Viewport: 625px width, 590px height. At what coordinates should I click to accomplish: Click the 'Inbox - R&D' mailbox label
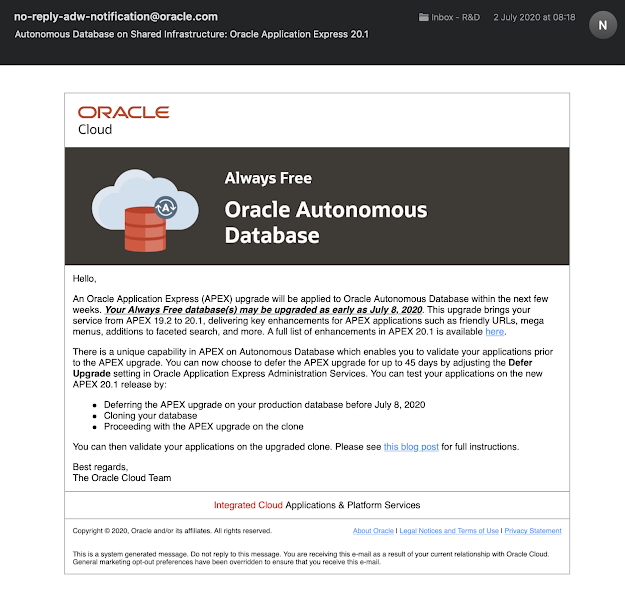(x=456, y=18)
